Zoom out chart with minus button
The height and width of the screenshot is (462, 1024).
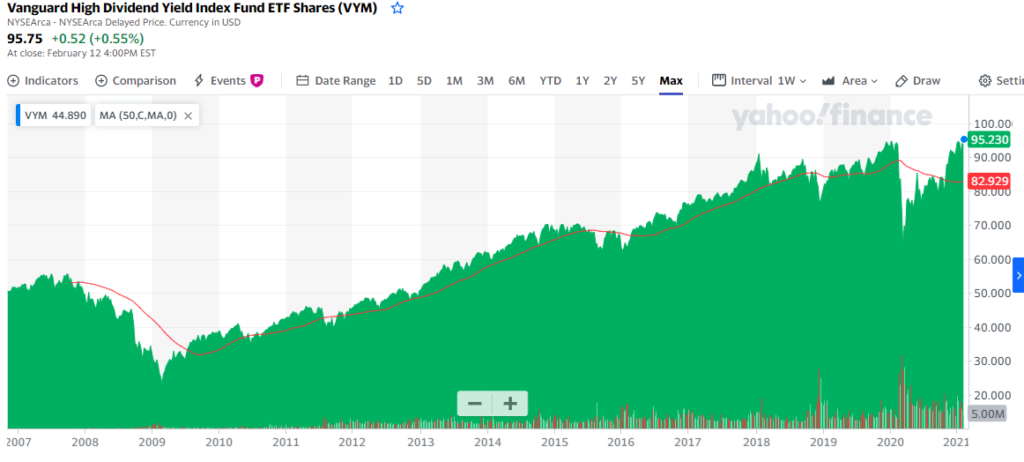475,403
